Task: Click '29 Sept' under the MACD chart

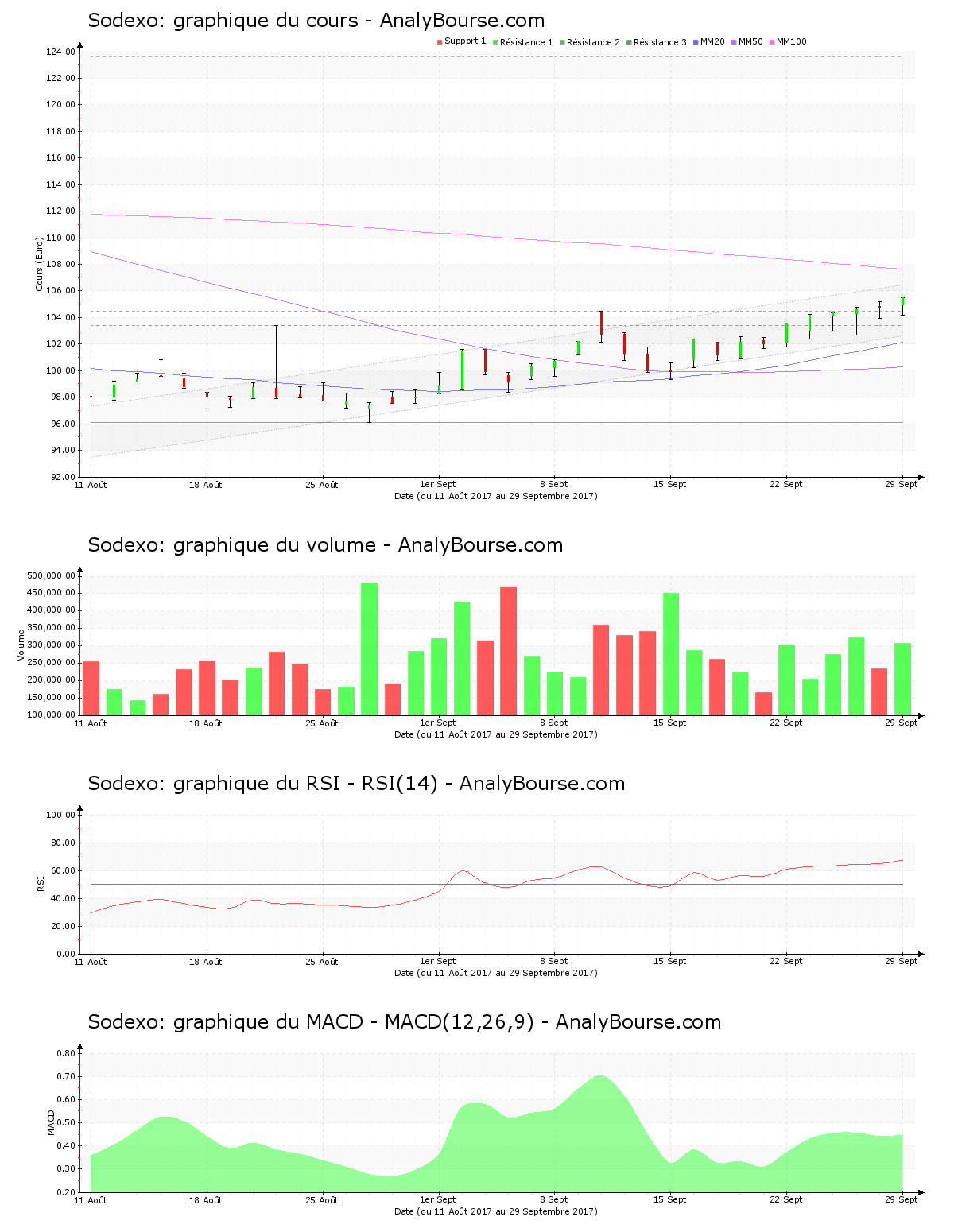Action: pos(902,1199)
